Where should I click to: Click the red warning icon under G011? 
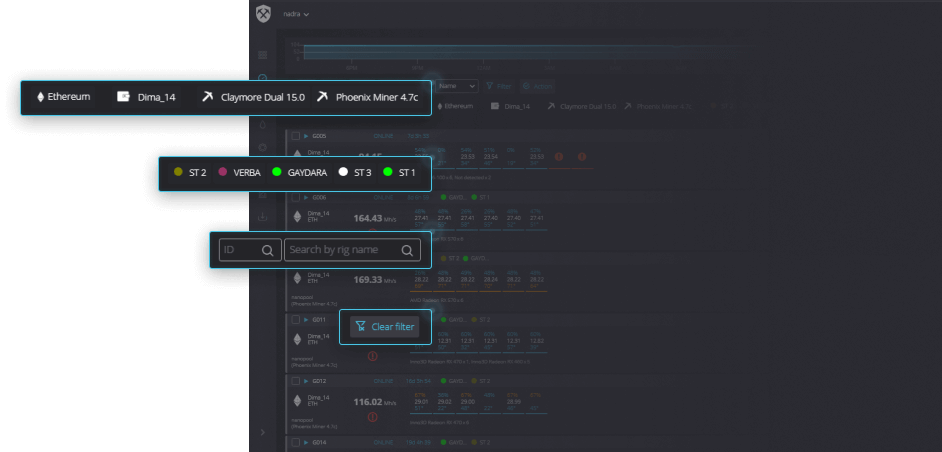pos(372,356)
